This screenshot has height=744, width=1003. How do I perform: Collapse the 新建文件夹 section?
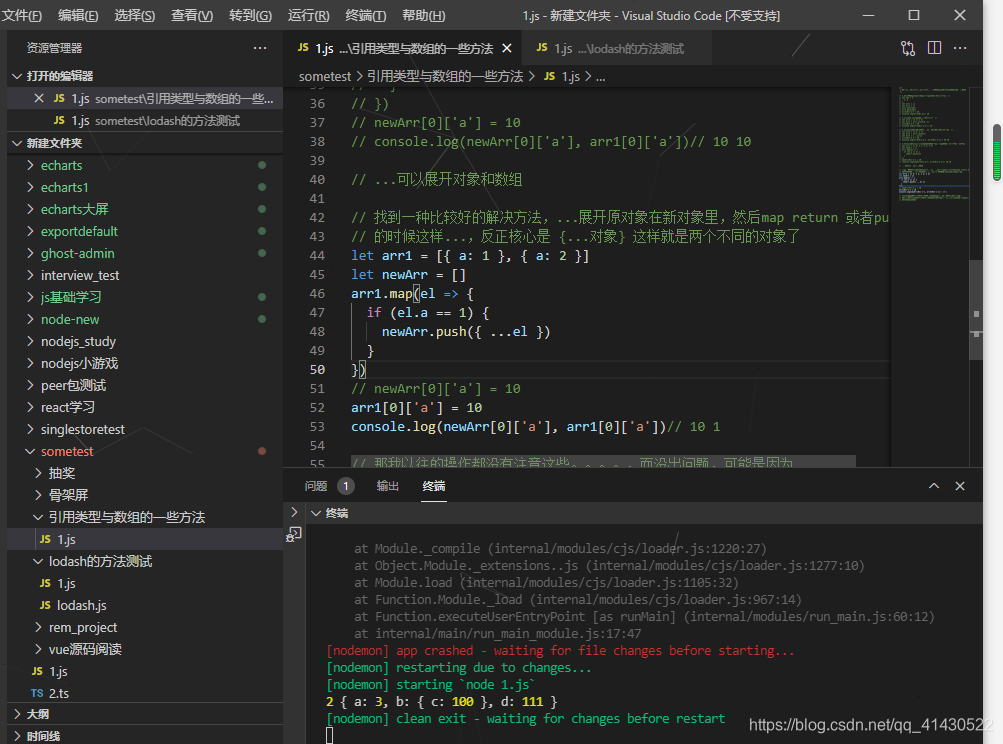coord(145,143)
